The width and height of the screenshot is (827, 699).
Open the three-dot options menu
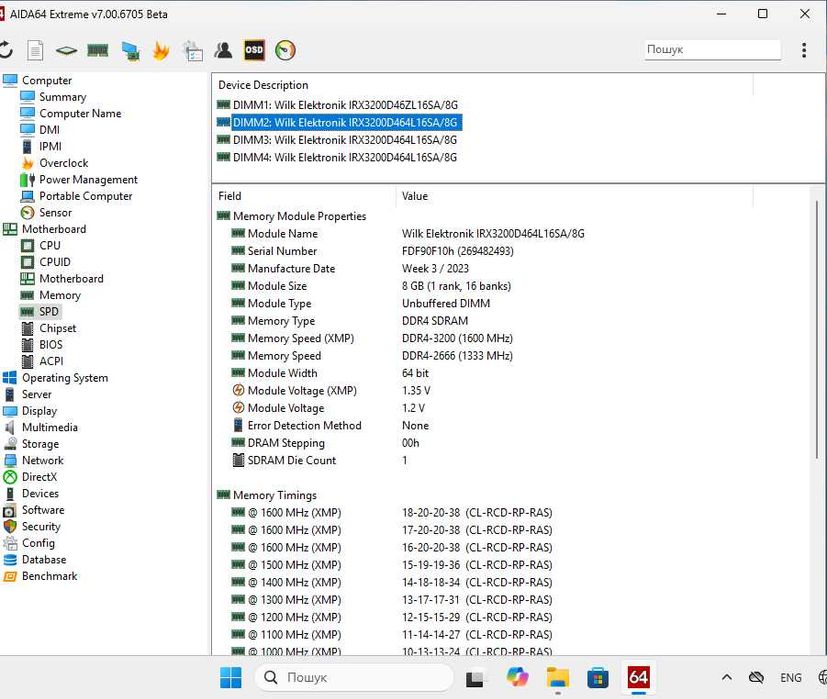804,50
